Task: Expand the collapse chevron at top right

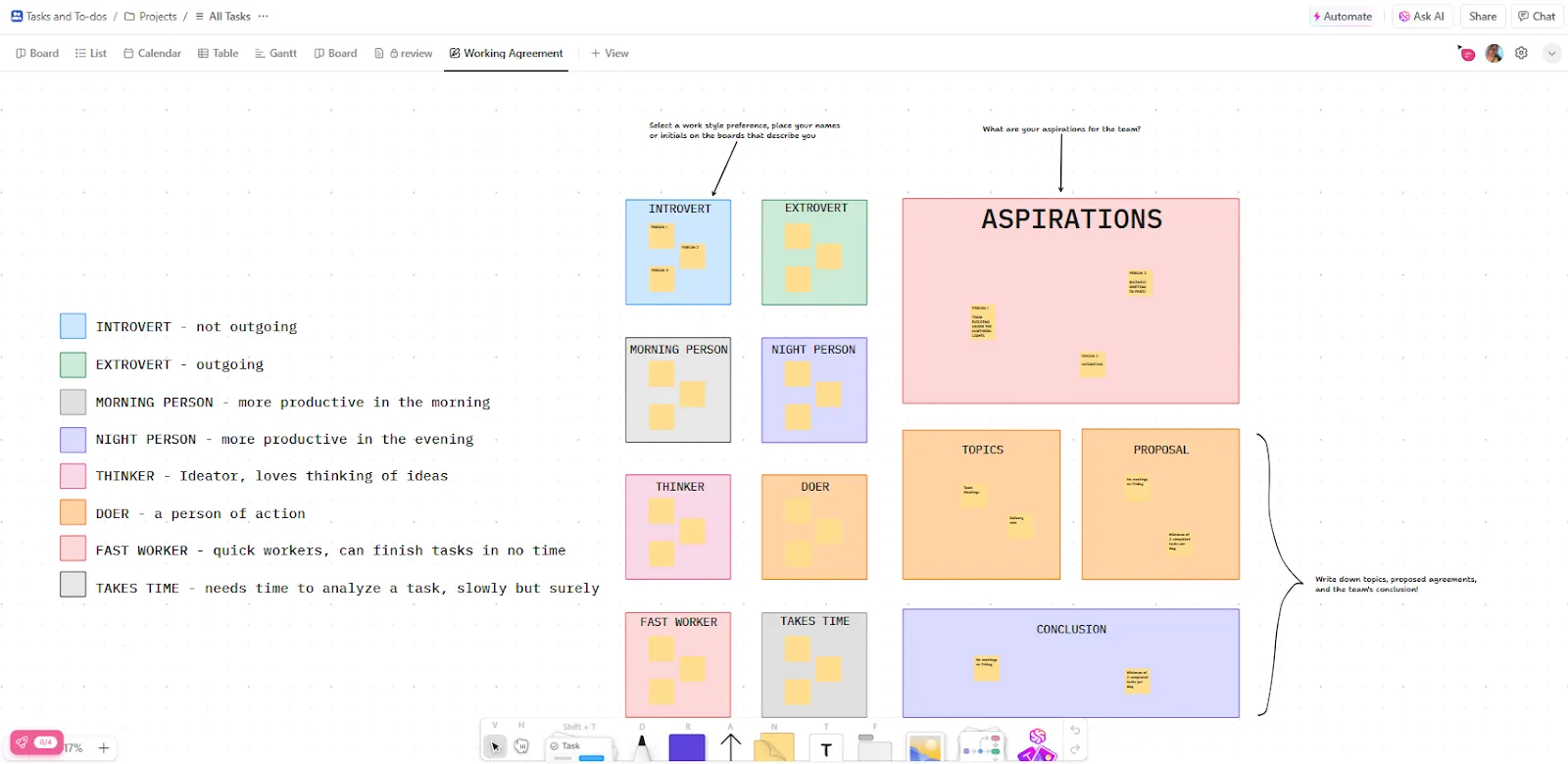Action: point(1552,54)
